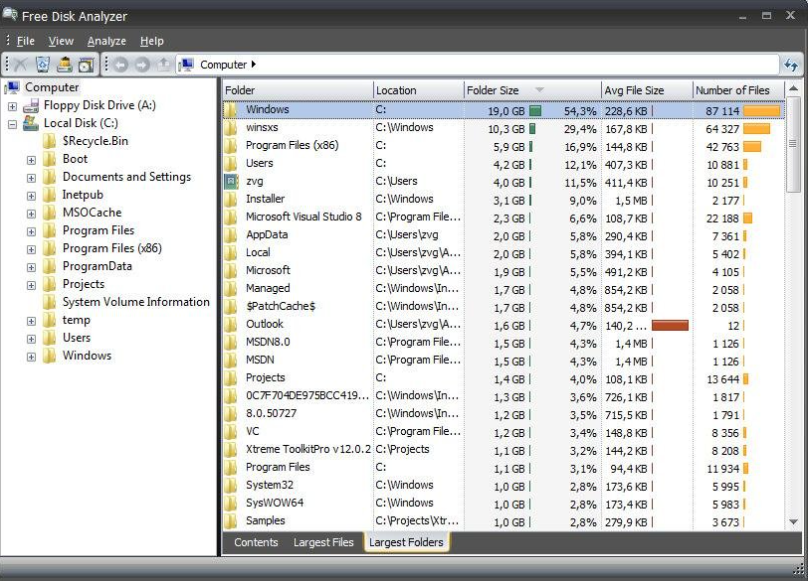Switch to the Largest Files tab
The width and height of the screenshot is (808, 581).
tap(323, 542)
